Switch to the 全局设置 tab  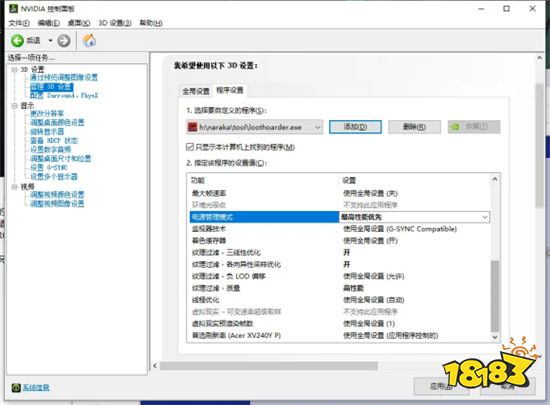[196, 91]
